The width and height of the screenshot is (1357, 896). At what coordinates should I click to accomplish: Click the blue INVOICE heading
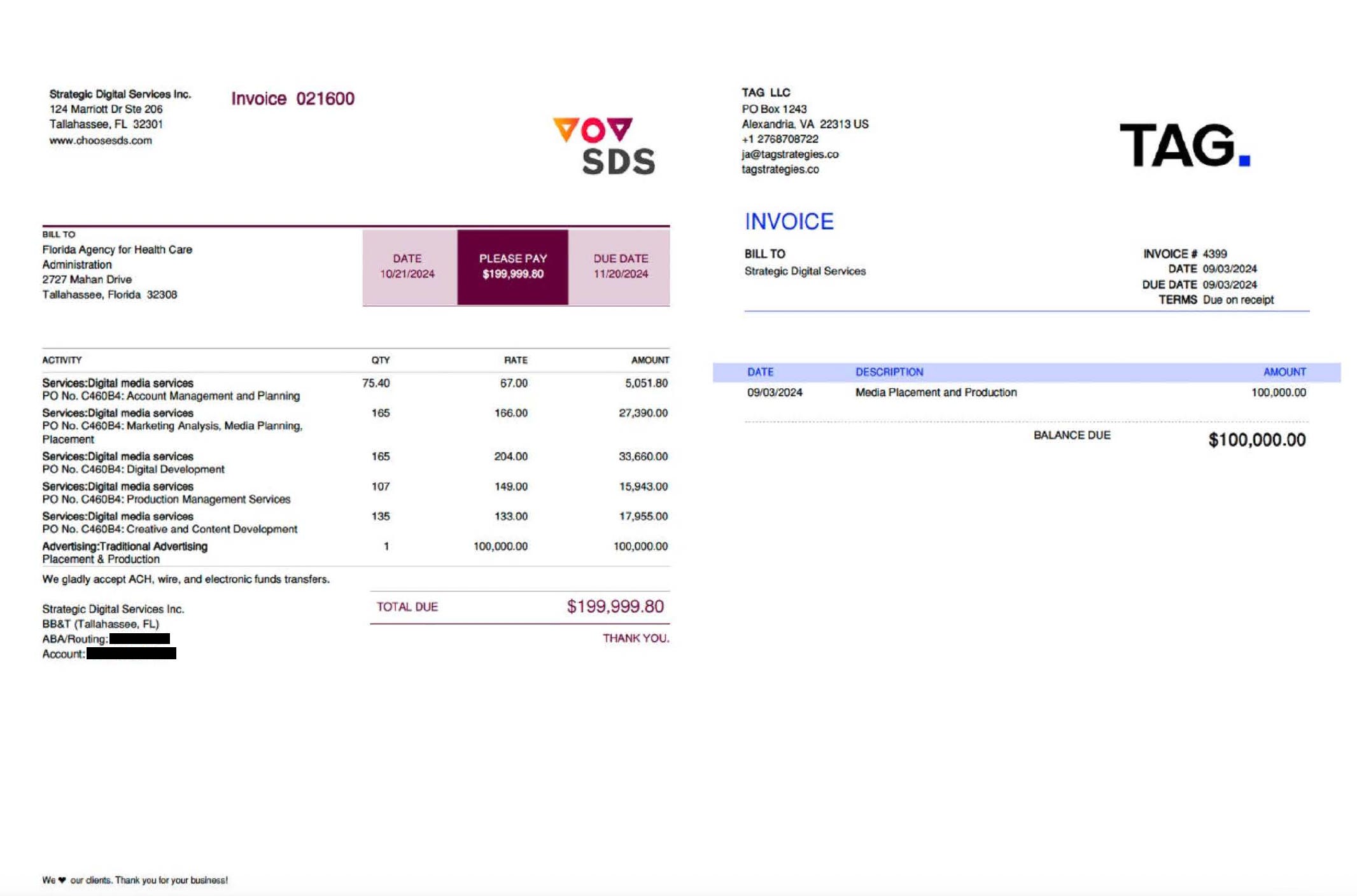[789, 221]
